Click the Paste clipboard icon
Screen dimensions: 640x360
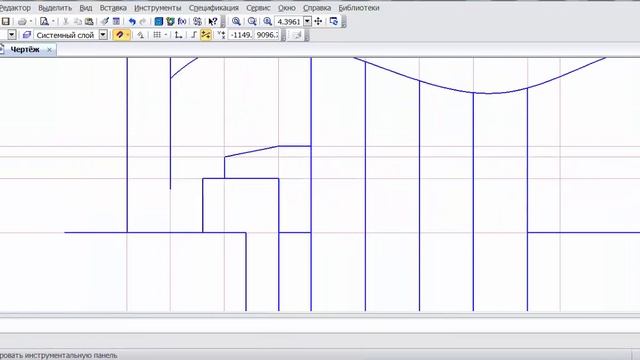89,22
